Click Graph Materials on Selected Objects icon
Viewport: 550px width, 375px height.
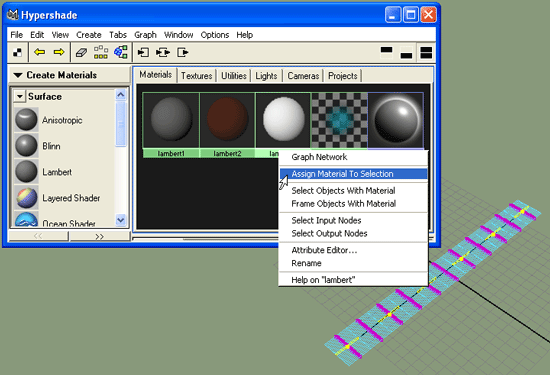(121, 52)
